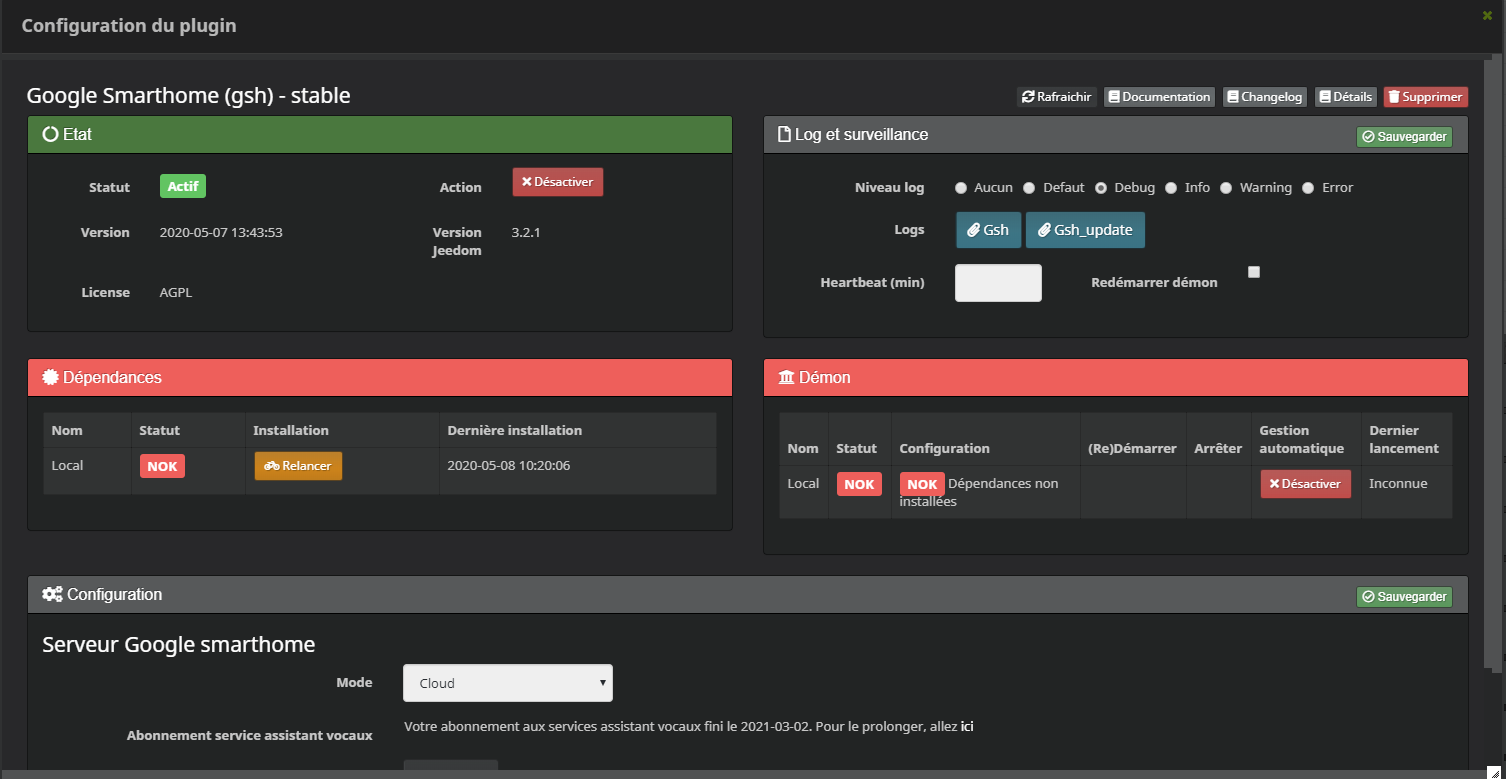Click the NOK status in Dépendances table
Viewport: 1506px width, 779px height.
pos(162,466)
